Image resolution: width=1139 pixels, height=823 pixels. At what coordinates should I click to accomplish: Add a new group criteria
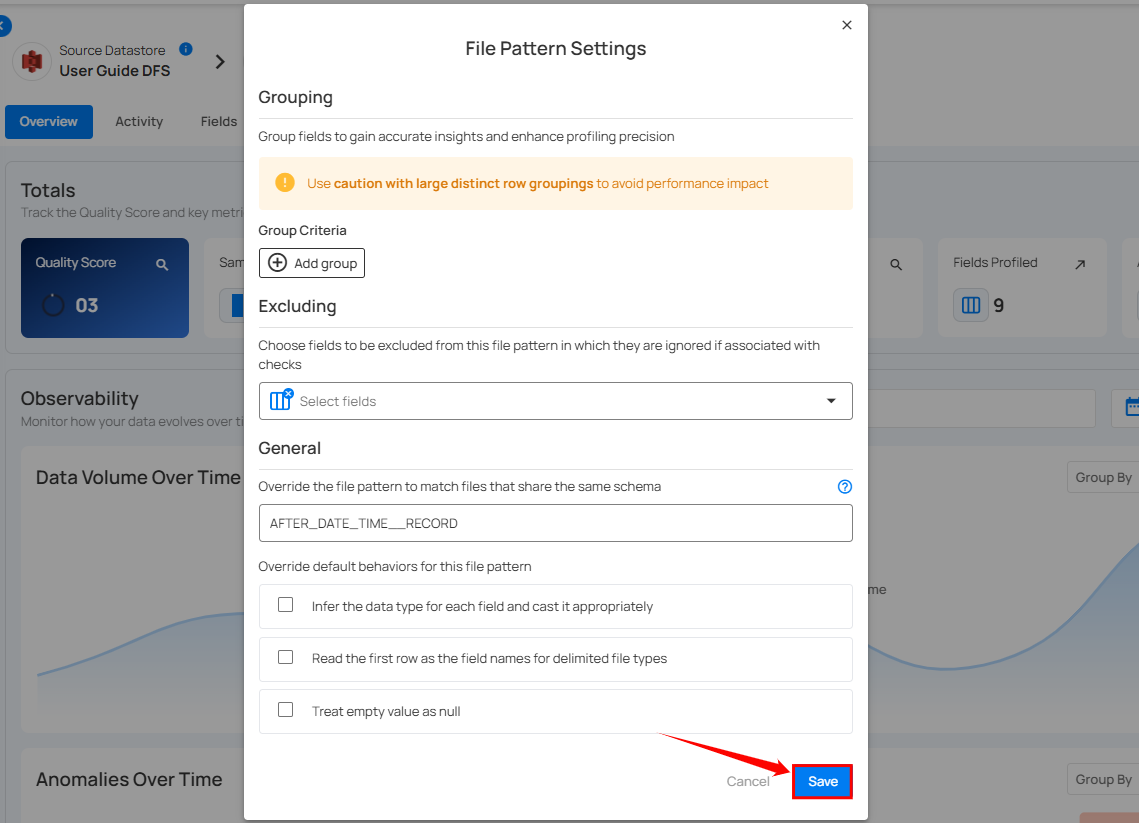(x=312, y=263)
